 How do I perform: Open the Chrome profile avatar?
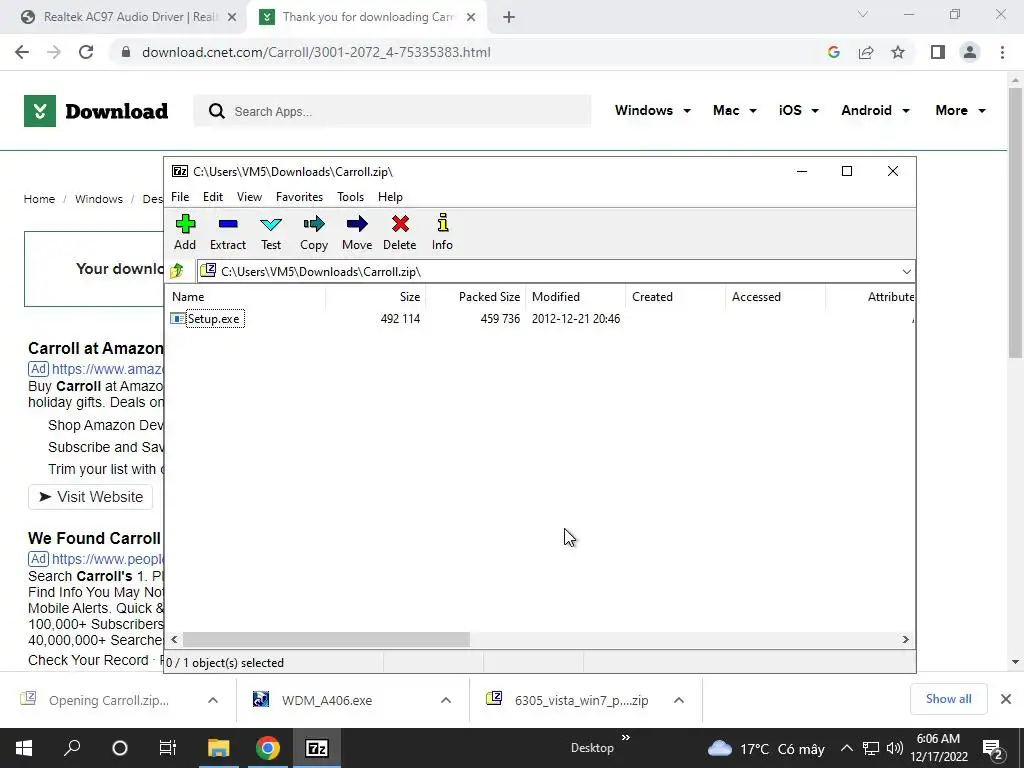click(970, 52)
